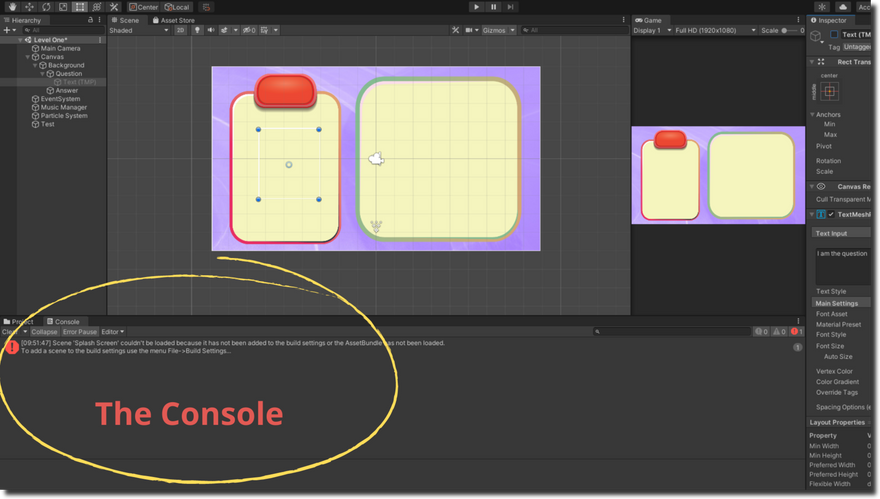Select the Hand tool in toolbar
The height and width of the screenshot is (499, 880).
pos(11,7)
